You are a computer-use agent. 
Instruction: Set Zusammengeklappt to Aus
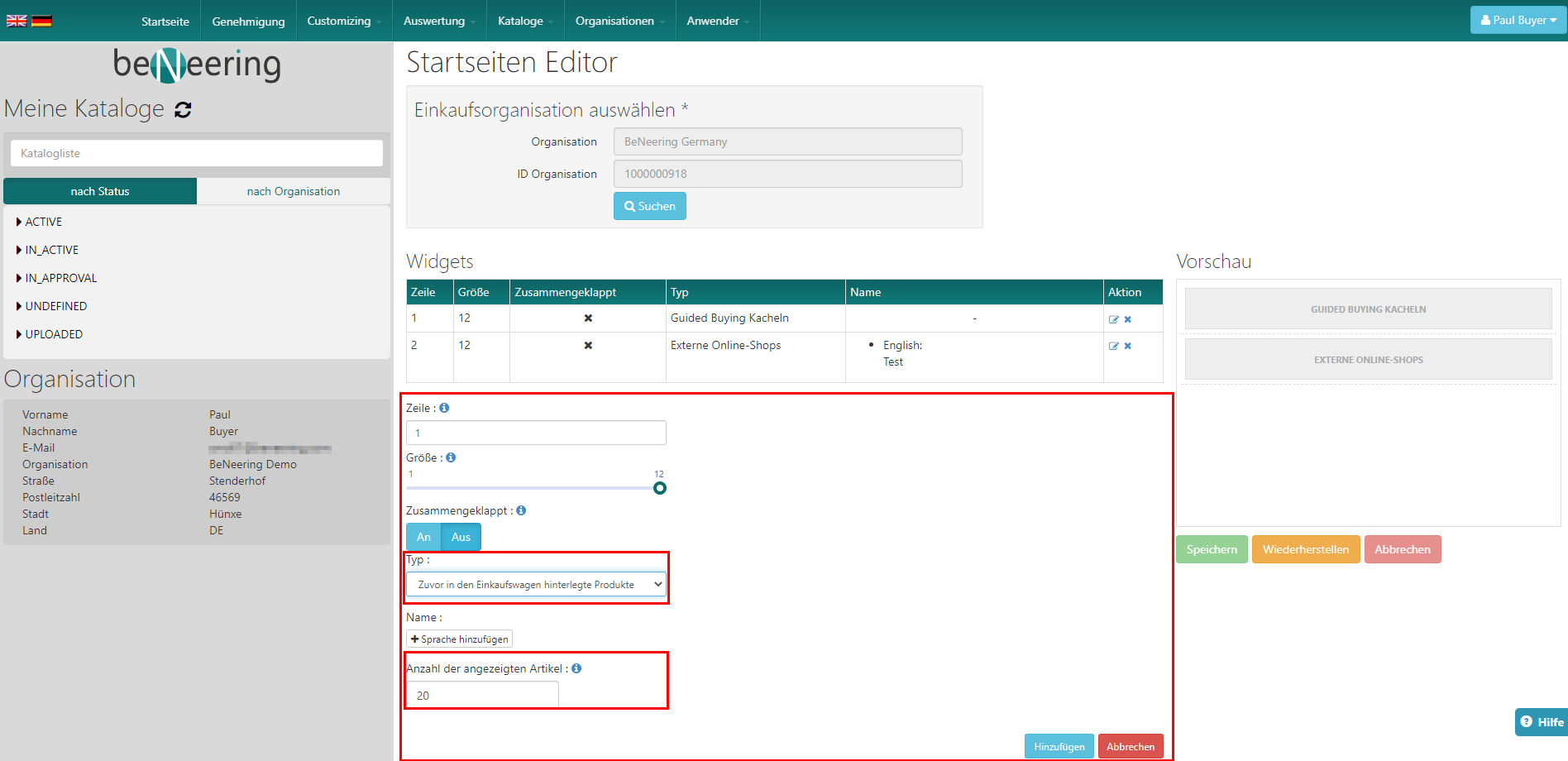[x=461, y=537]
